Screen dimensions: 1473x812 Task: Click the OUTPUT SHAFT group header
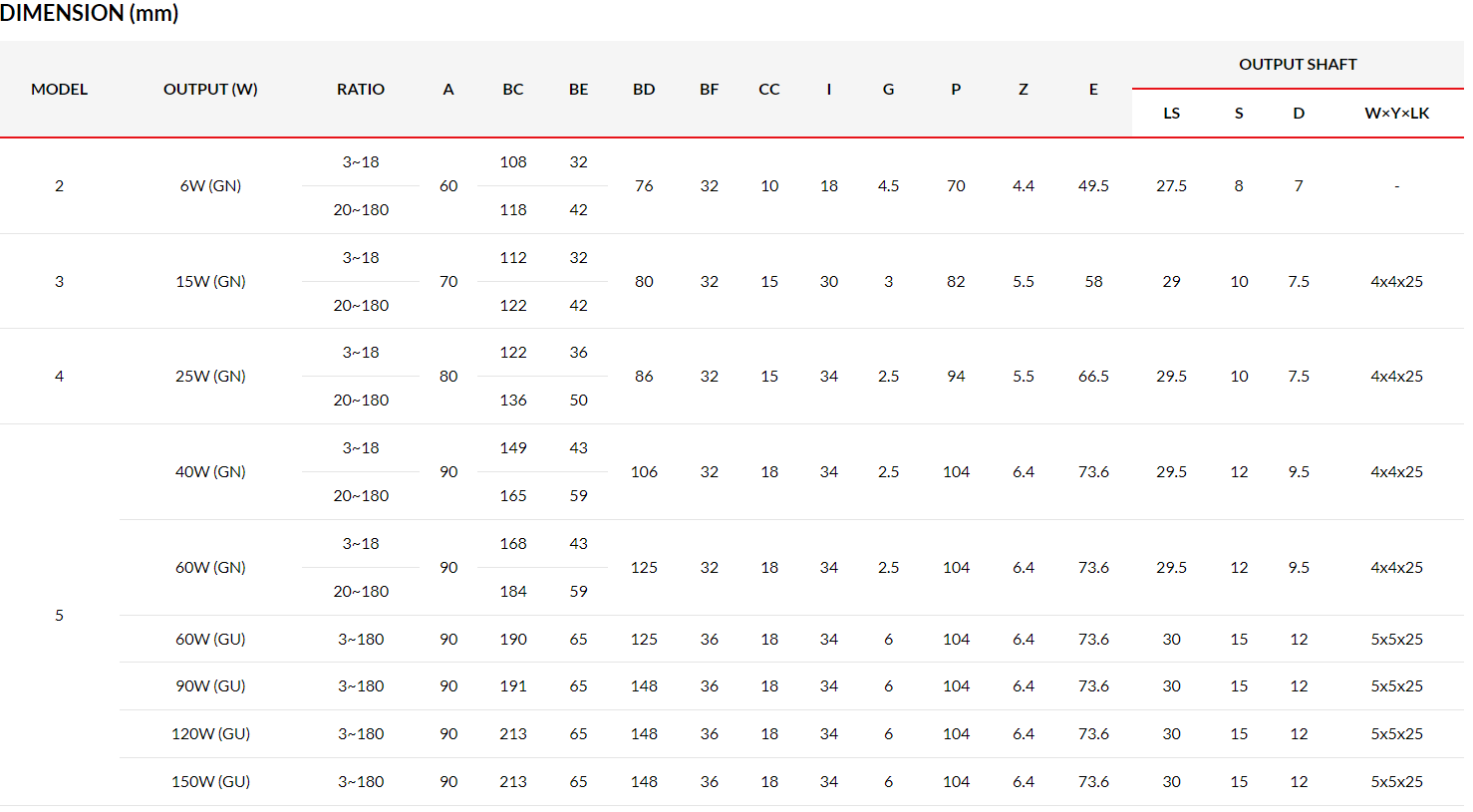point(1298,64)
